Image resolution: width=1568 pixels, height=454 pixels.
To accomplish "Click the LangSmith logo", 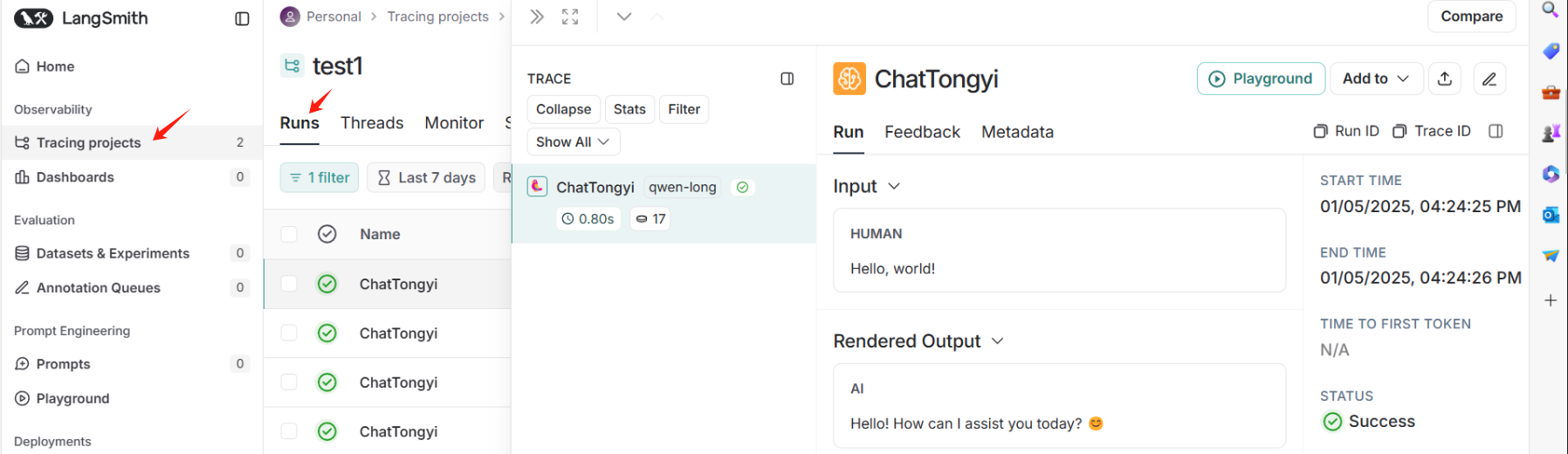I will [80, 18].
